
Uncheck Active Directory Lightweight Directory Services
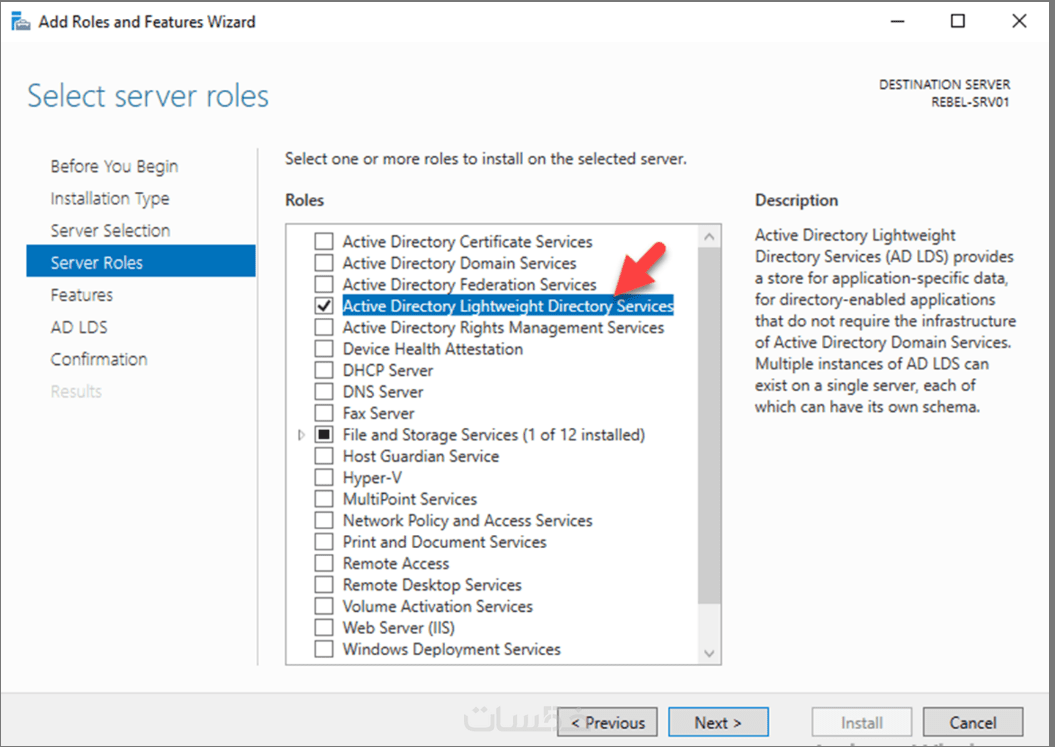tap(324, 306)
